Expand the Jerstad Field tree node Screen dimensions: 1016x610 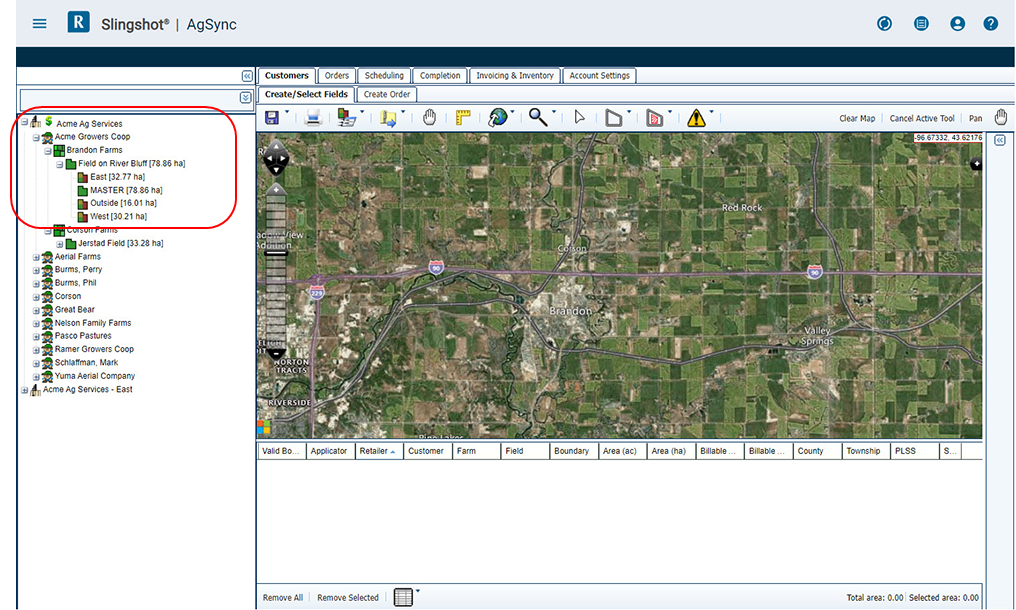click(60, 244)
